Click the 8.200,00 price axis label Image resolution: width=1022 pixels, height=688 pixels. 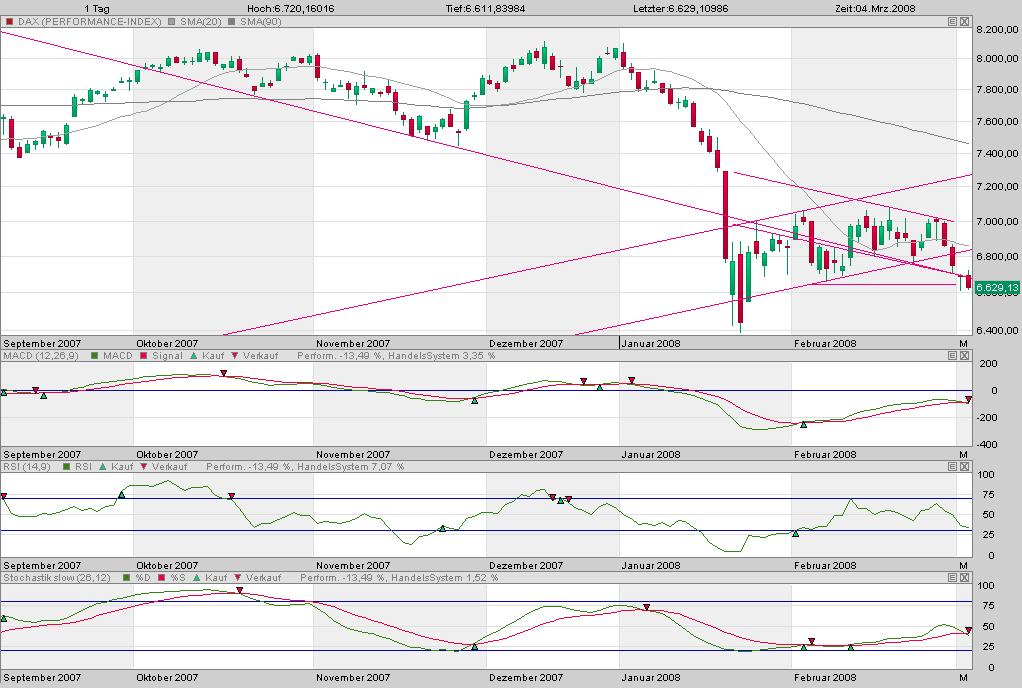pos(997,29)
